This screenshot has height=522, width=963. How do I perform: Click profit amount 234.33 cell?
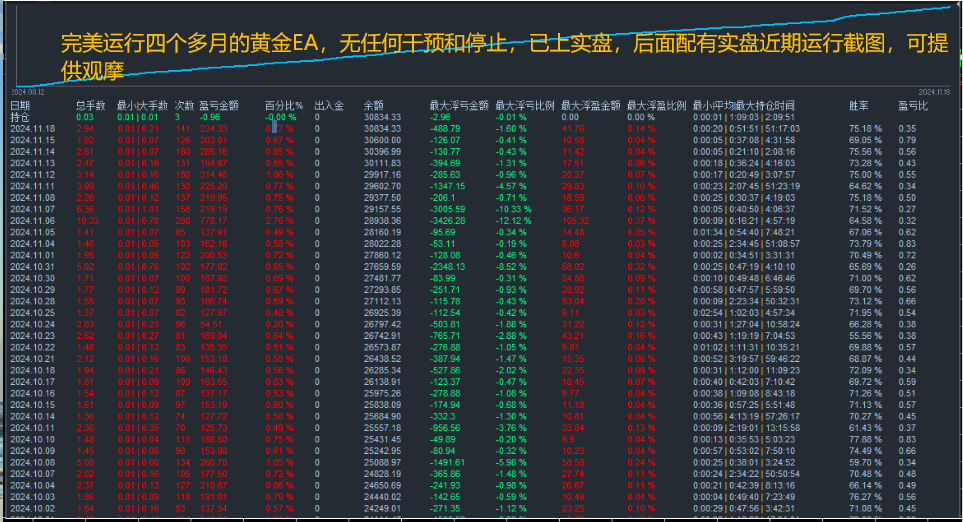[213, 129]
